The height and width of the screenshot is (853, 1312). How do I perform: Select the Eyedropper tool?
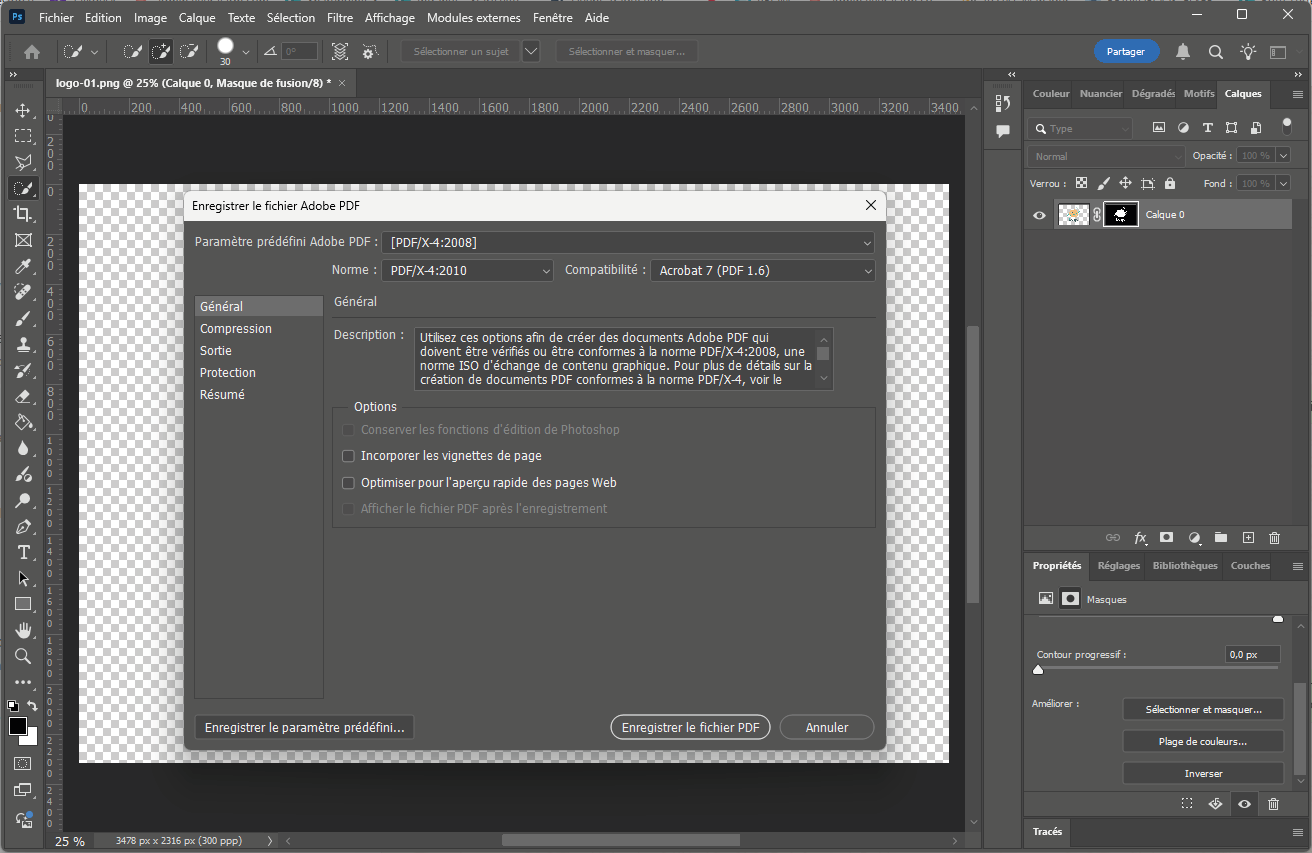[x=23, y=266]
